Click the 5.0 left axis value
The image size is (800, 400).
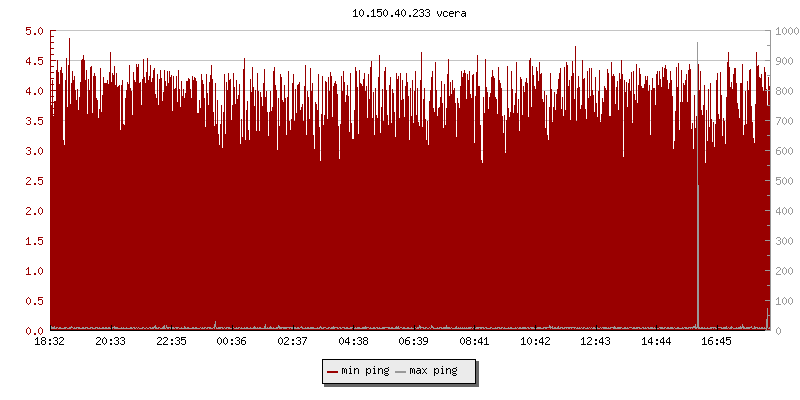[34, 31]
